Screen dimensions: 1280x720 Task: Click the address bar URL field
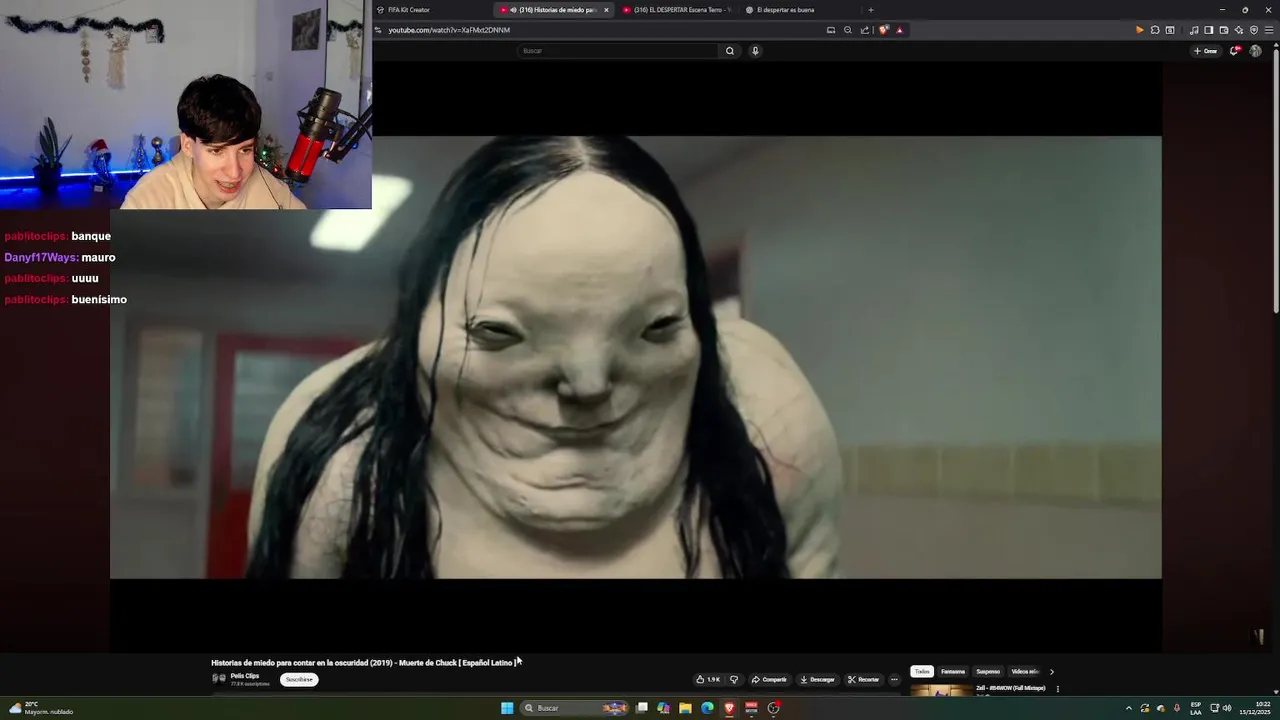click(600, 30)
